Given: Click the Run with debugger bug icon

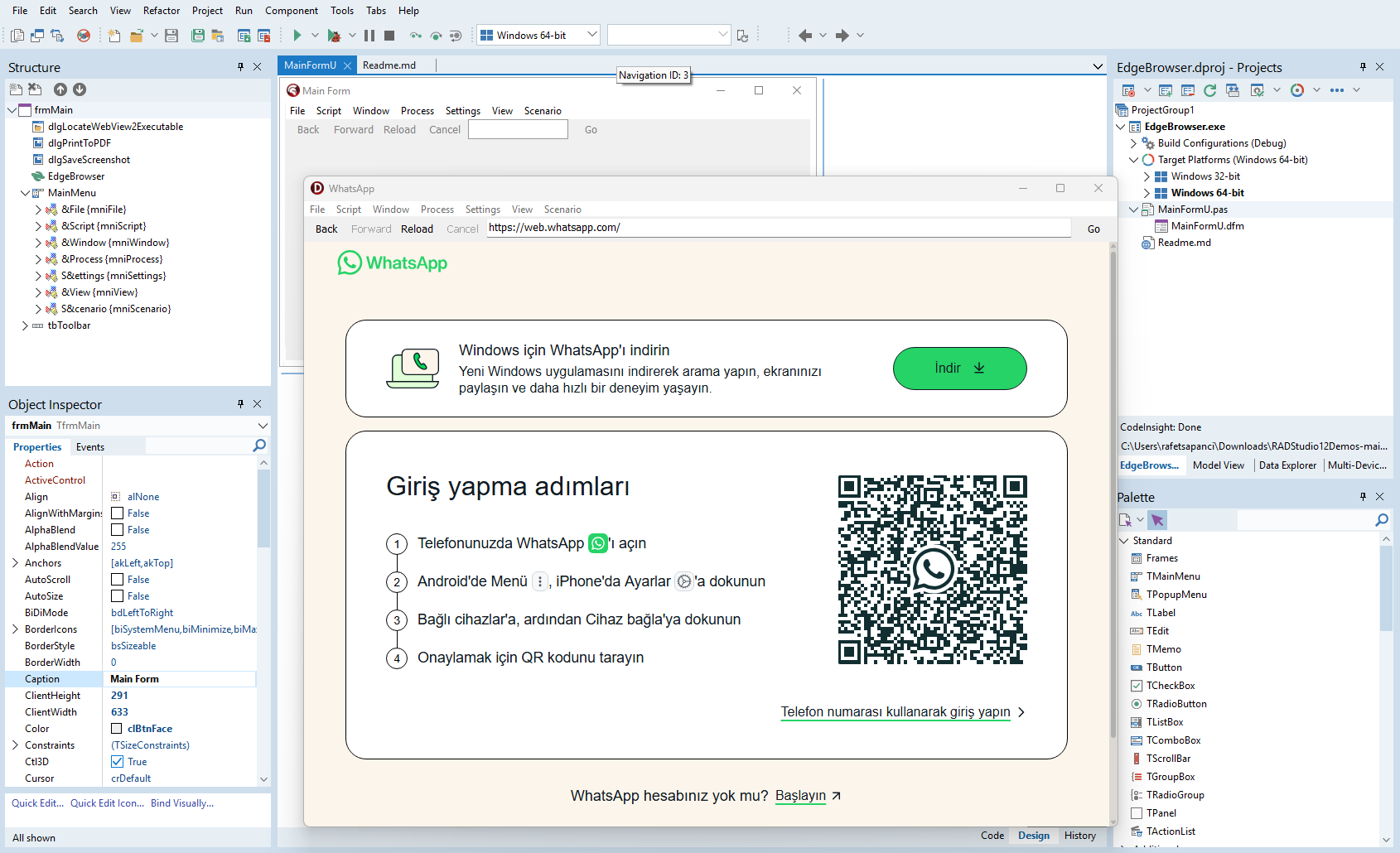Looking at the screenshot, I should pos(333,36).
